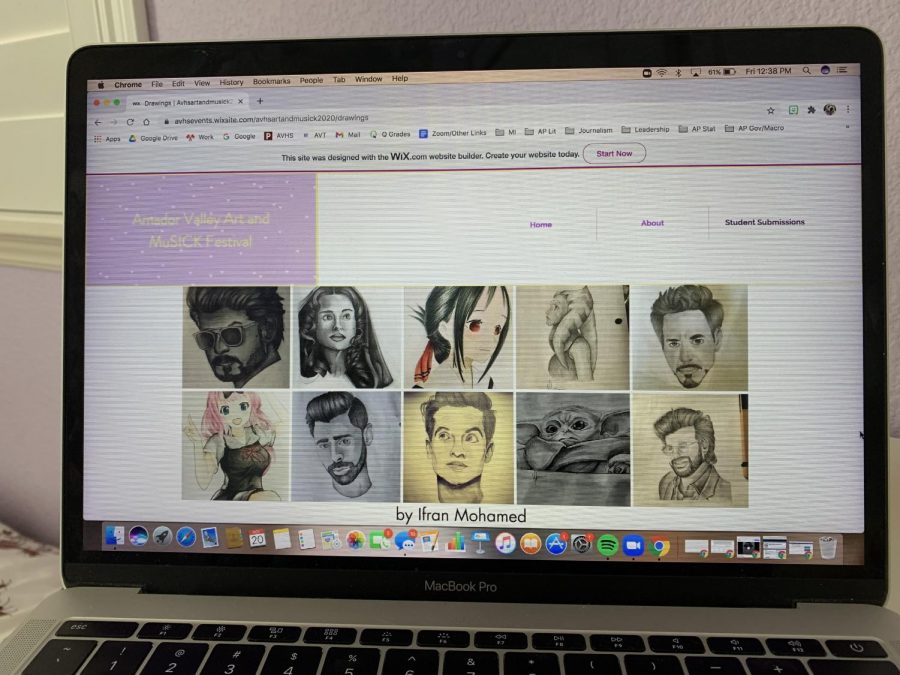Open a new Chrome tab
Image resolution: width=900 pixels, height=675 pixels.
coord(260,101)
